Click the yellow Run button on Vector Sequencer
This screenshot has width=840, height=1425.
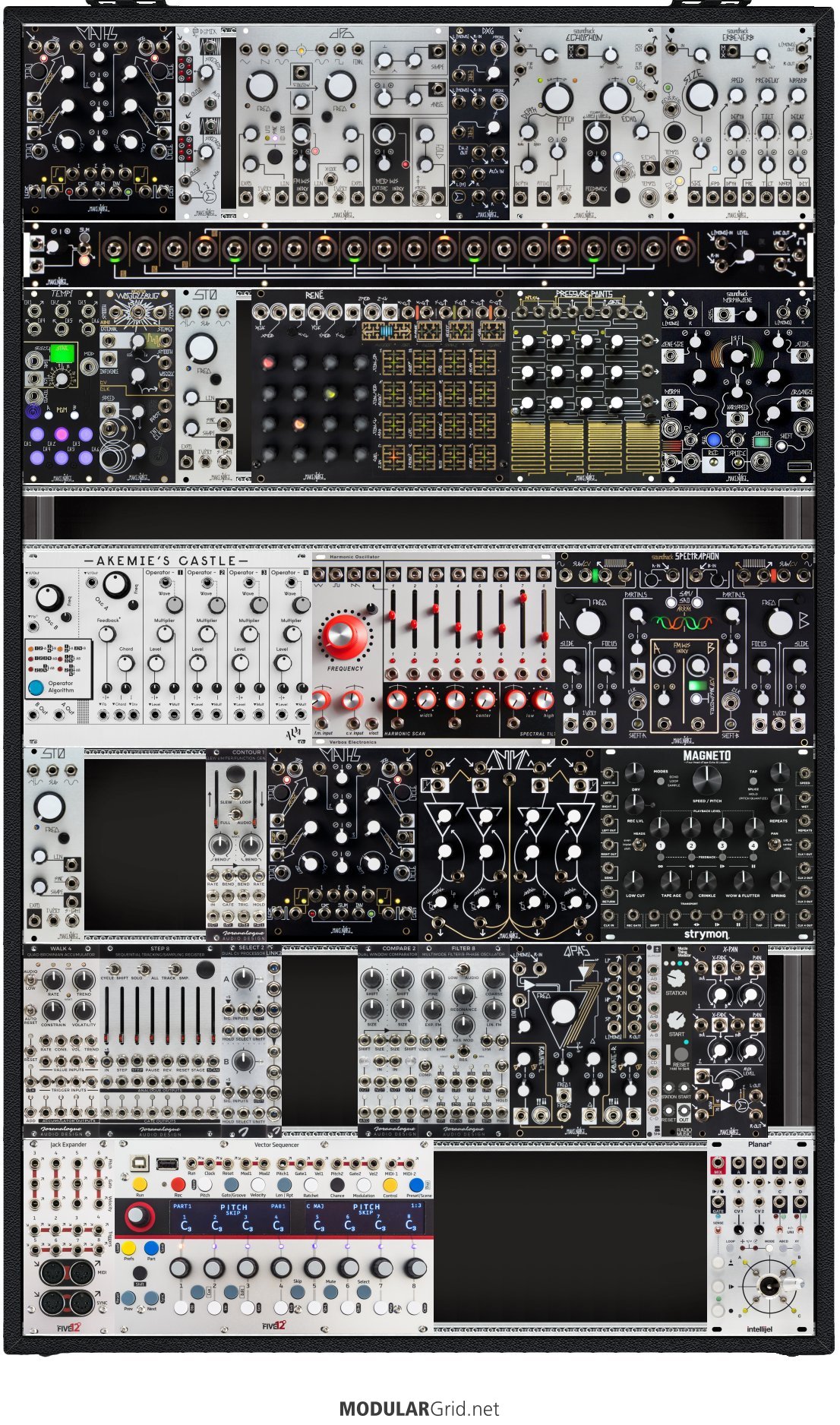point(139,1184)
